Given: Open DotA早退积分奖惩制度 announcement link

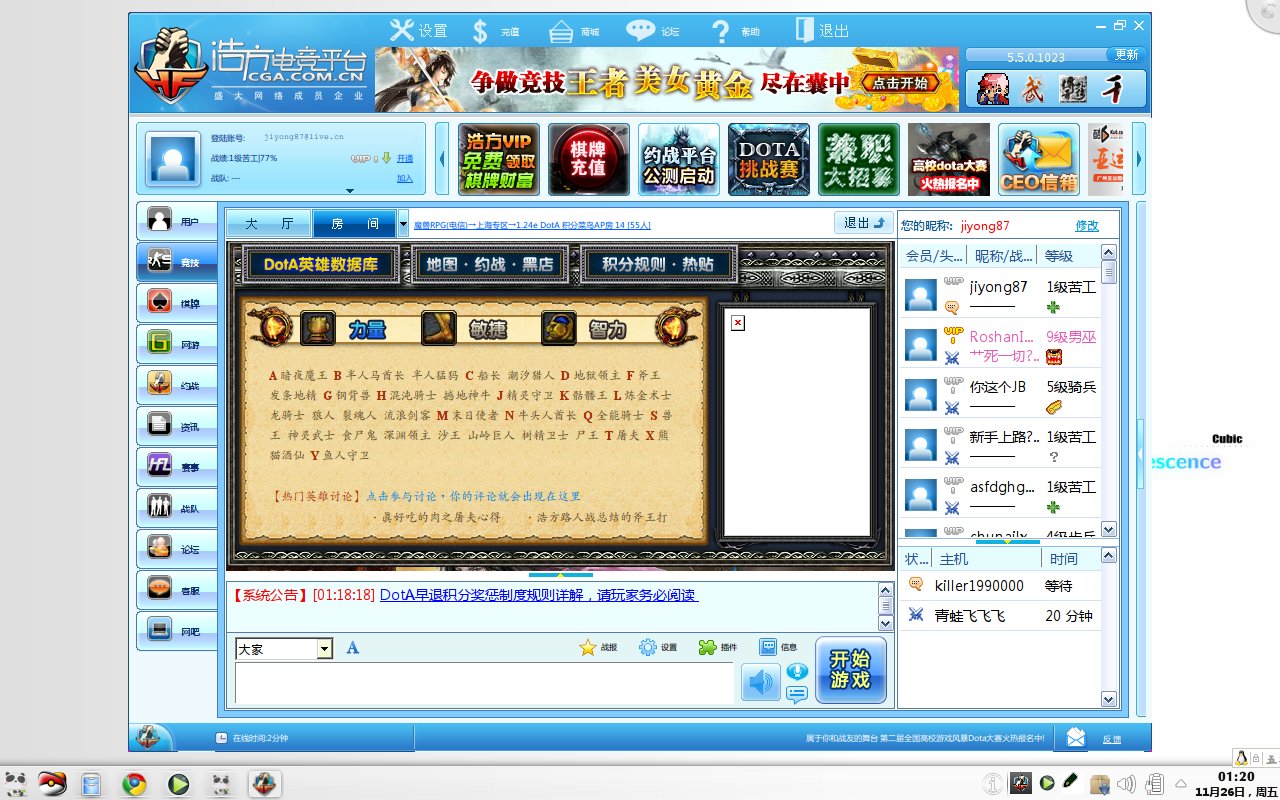Looking at the screenshot, I should coord(539,595).
